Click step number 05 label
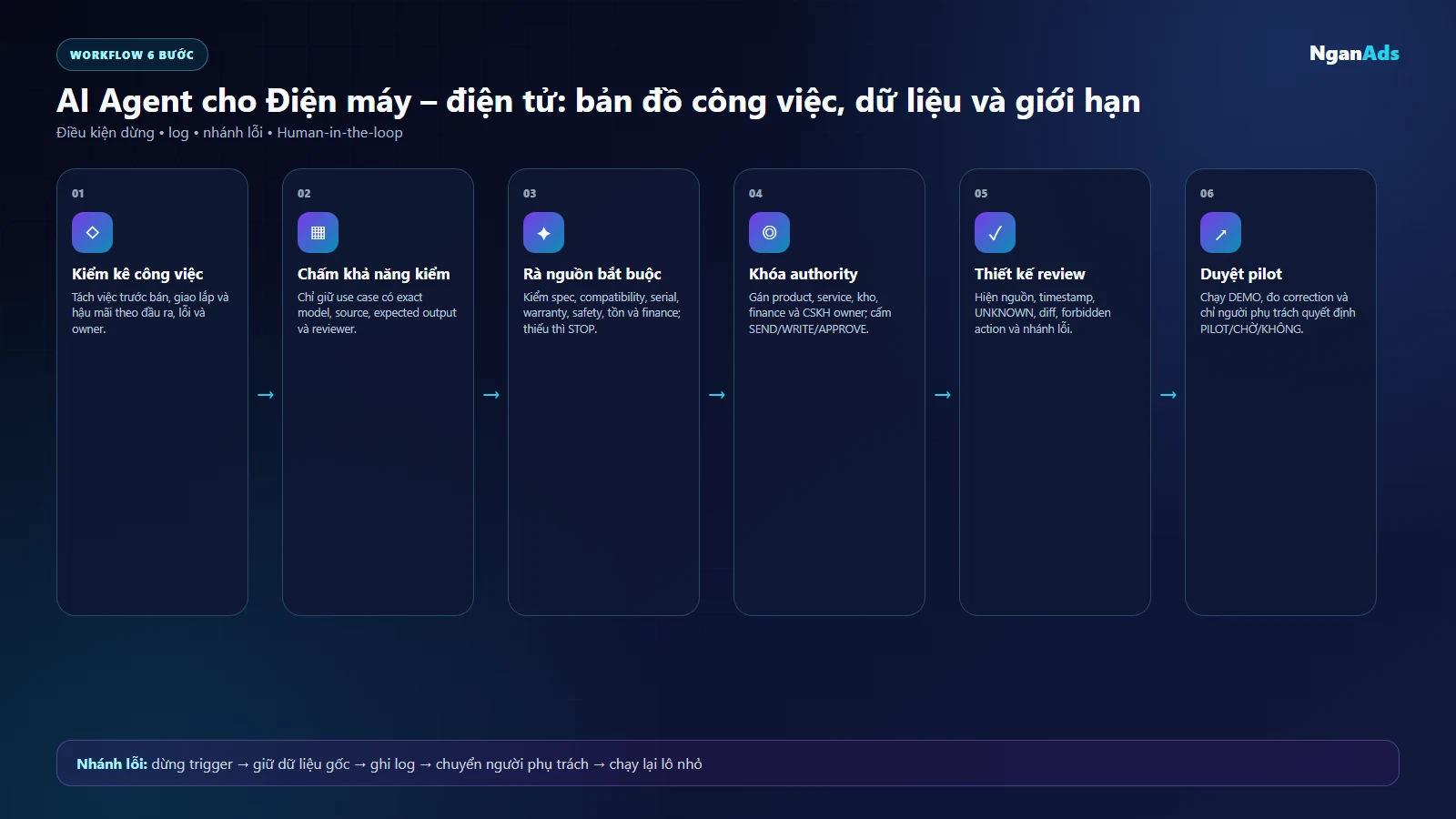The image size is (1456, 819). point(981,193)
